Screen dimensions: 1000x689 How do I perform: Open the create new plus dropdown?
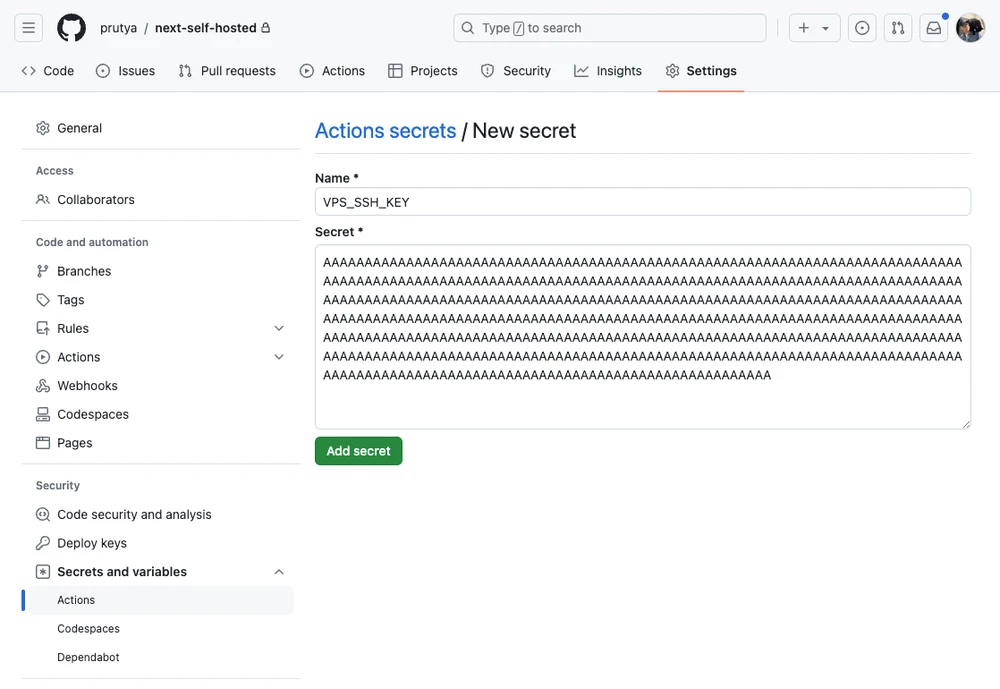pyautogui.click(x=814, y=28)
